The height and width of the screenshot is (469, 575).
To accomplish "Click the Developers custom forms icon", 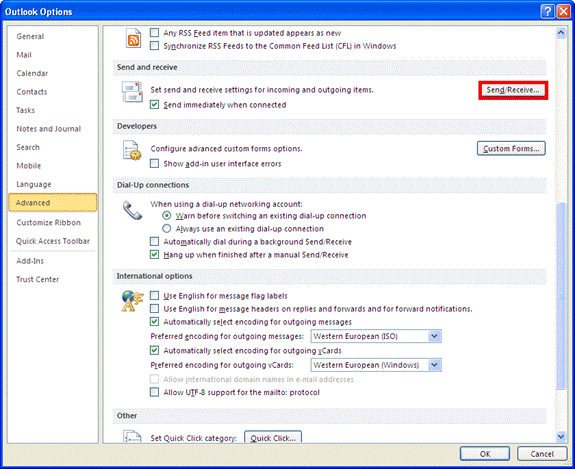I will point(132,150).
